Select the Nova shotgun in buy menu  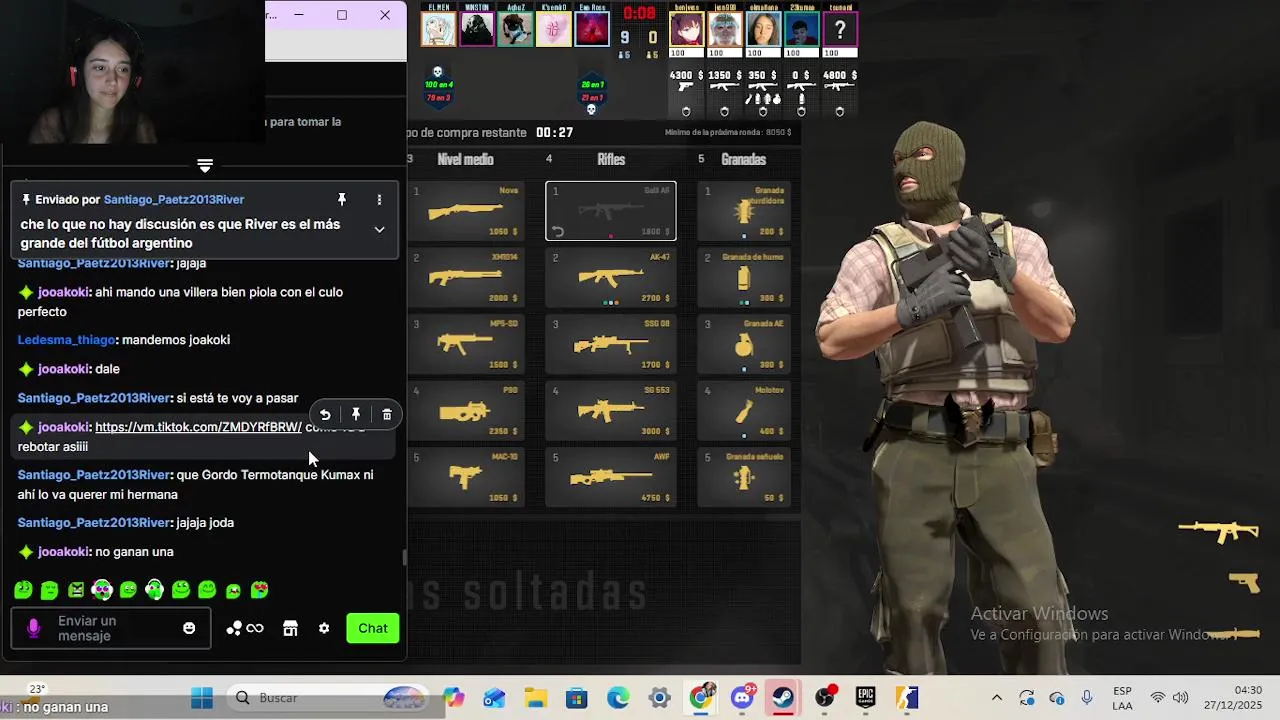click(x=466, y=211)
